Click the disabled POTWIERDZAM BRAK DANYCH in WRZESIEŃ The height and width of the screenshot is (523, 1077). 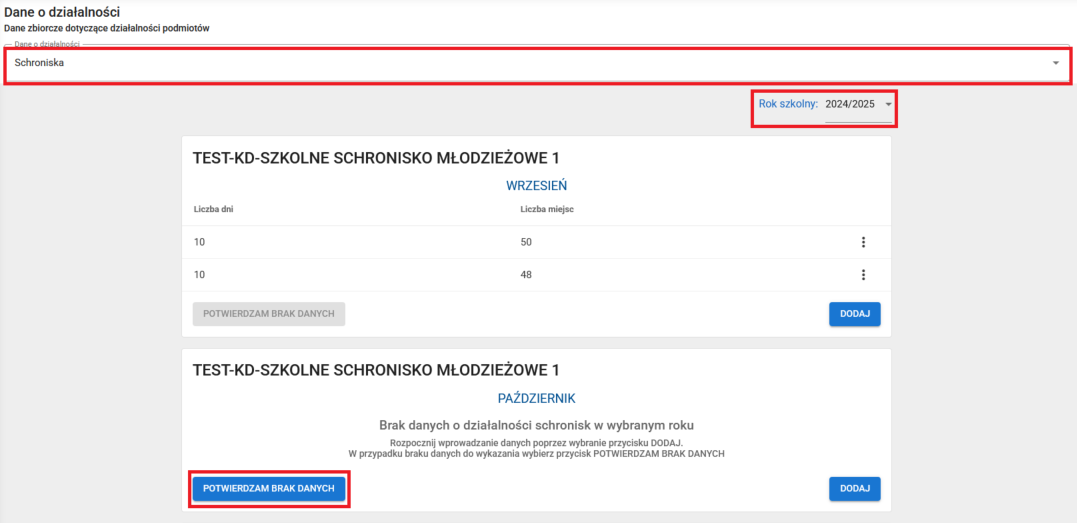(269, 313)
